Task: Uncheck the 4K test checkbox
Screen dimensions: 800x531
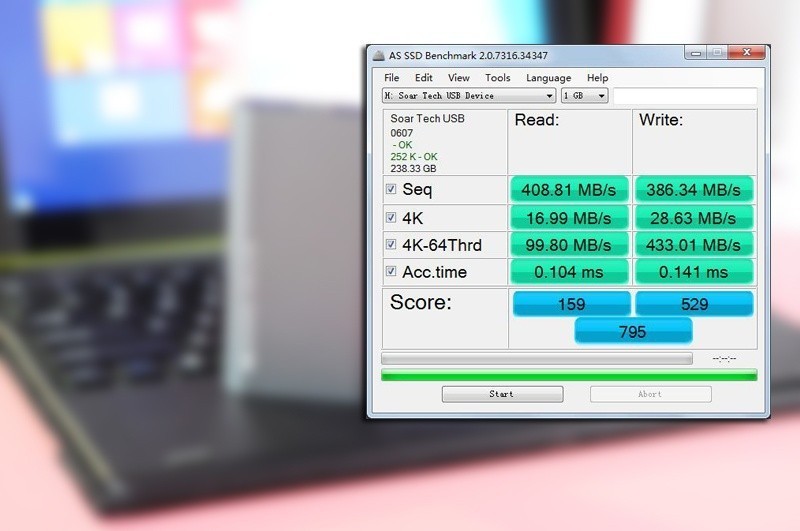Action: (x=391, y=218)
